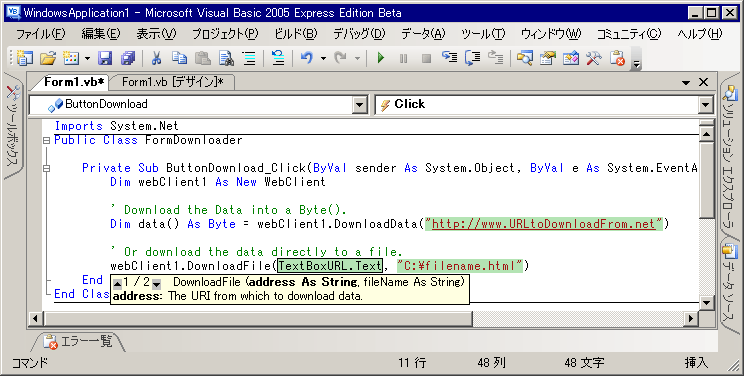
Task: Click the line-formatting icon left of Undo
Action: 278,58
